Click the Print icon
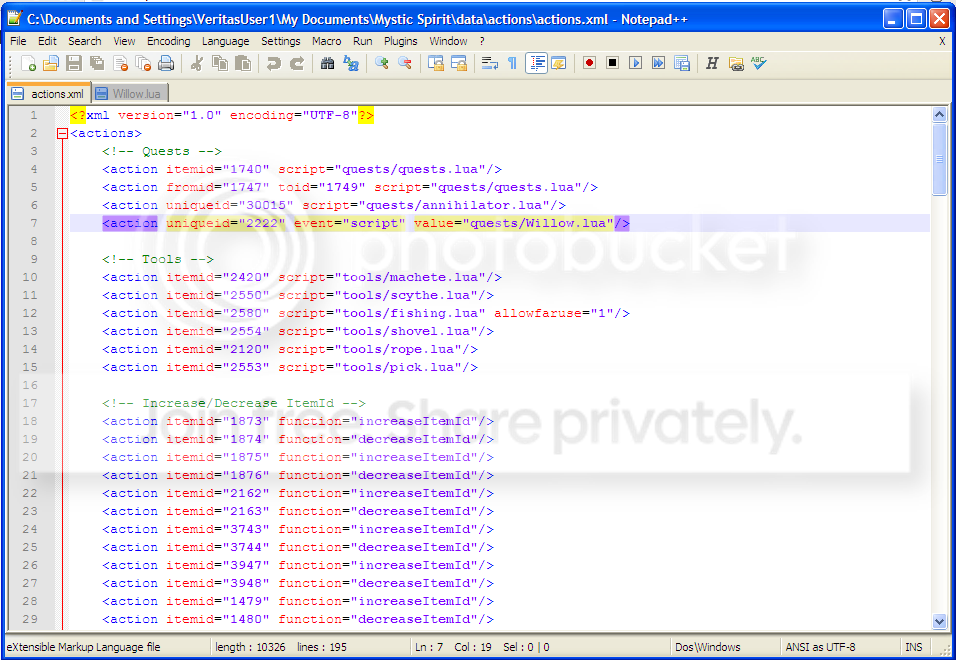This screenshot has width=956, height=660. pos(166,63)
